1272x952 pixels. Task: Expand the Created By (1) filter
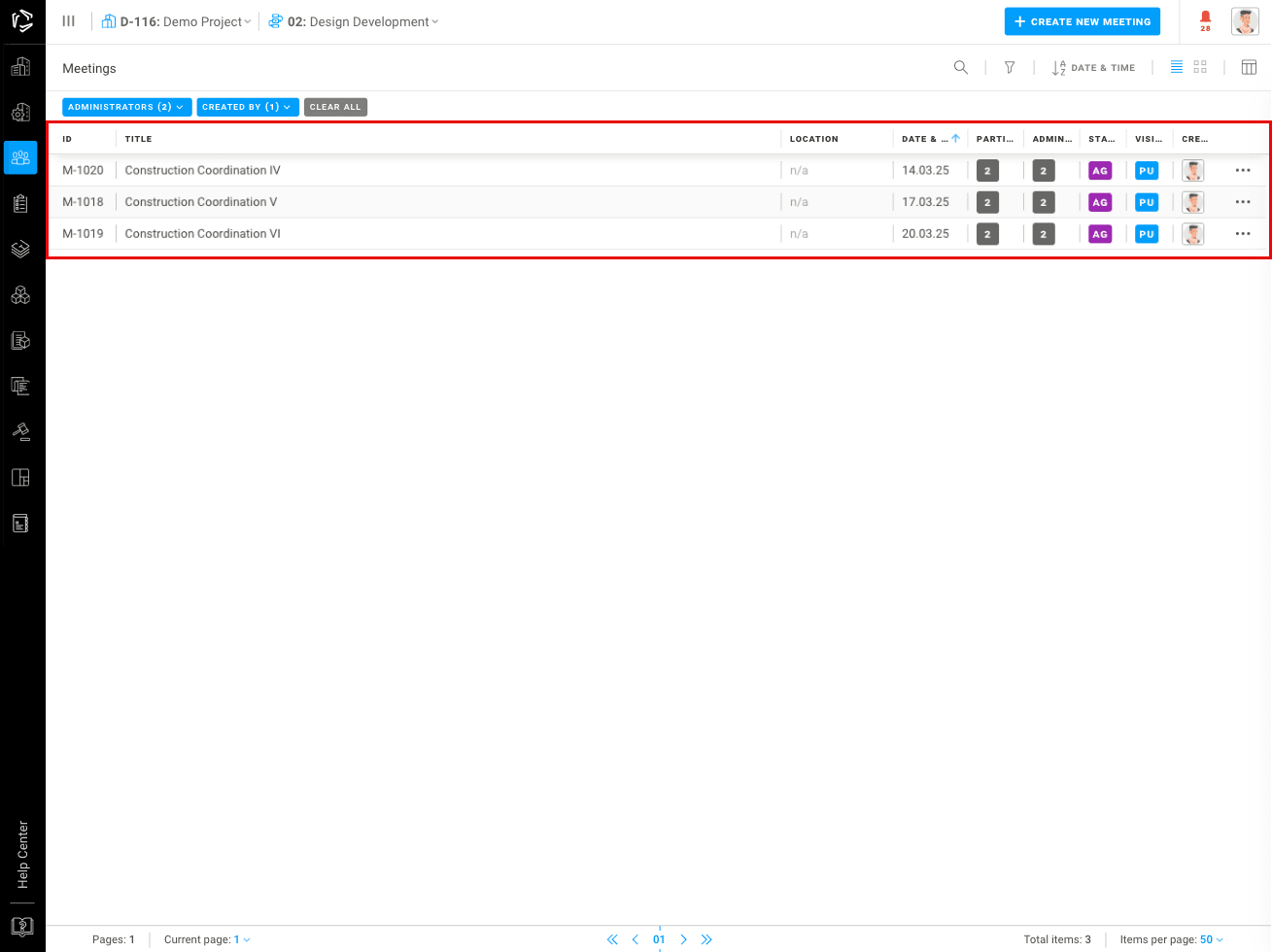coord(247,107)
